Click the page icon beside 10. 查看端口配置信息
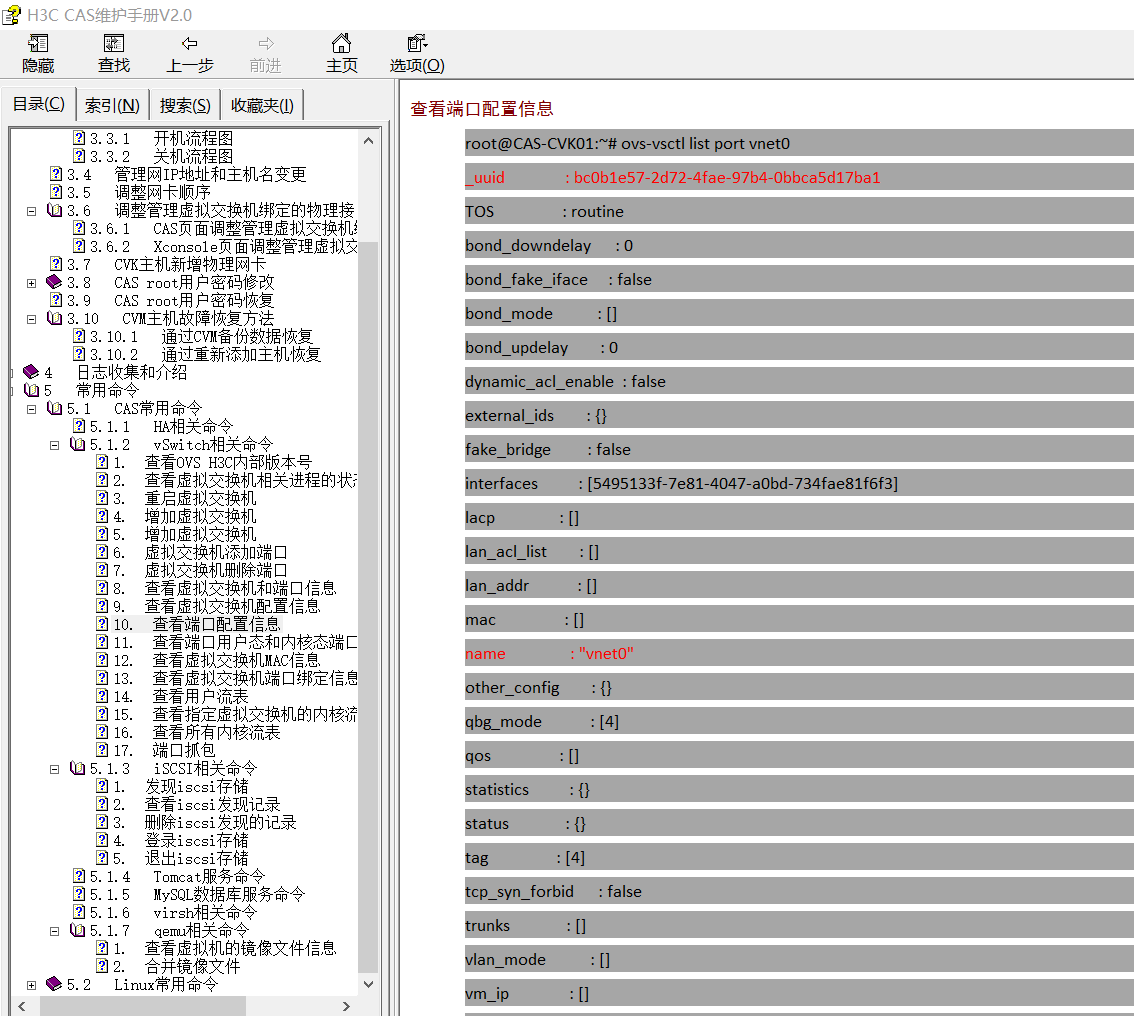 tap(103, 624)
